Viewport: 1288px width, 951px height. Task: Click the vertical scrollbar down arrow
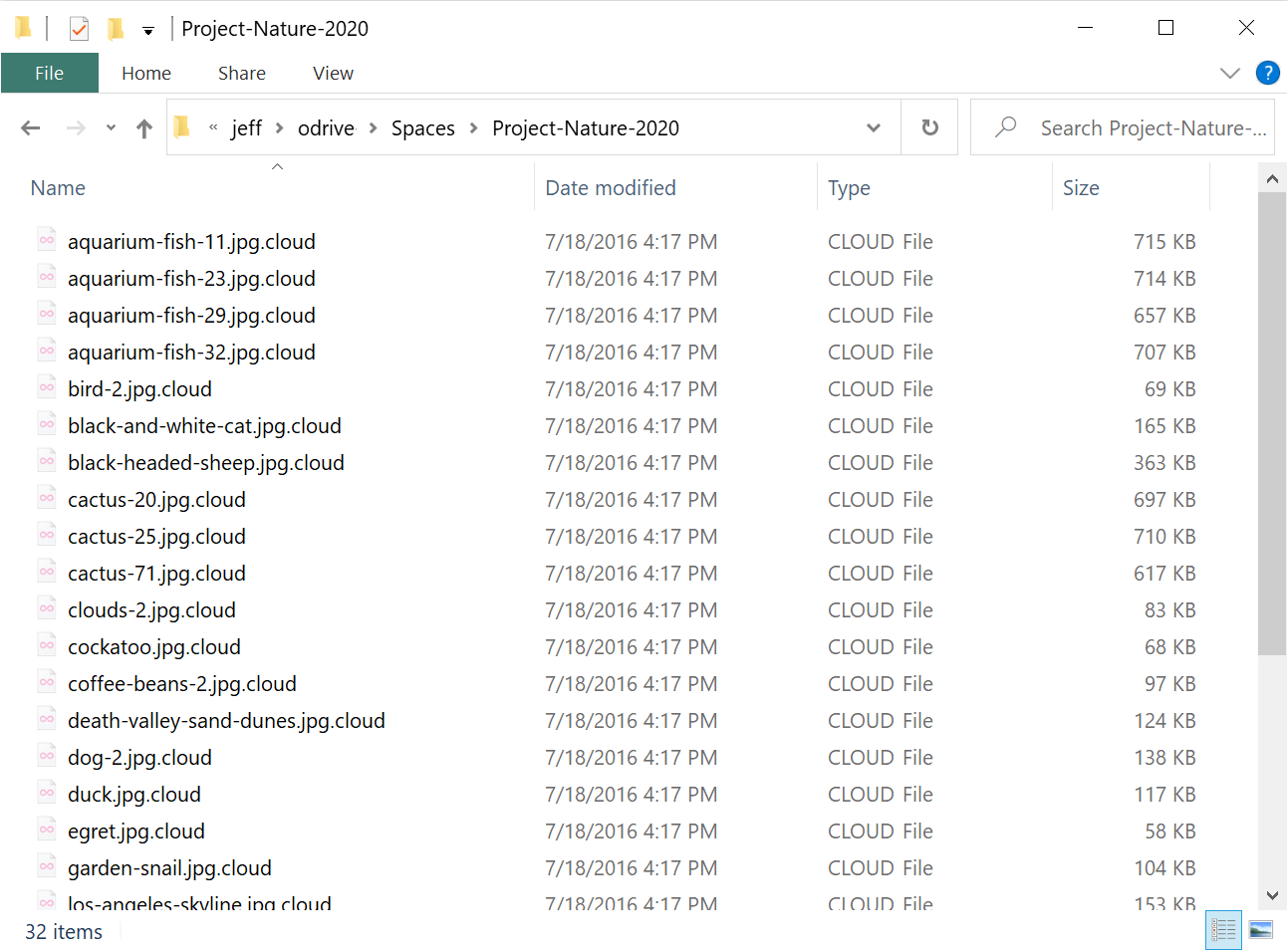click(1272, 895)
